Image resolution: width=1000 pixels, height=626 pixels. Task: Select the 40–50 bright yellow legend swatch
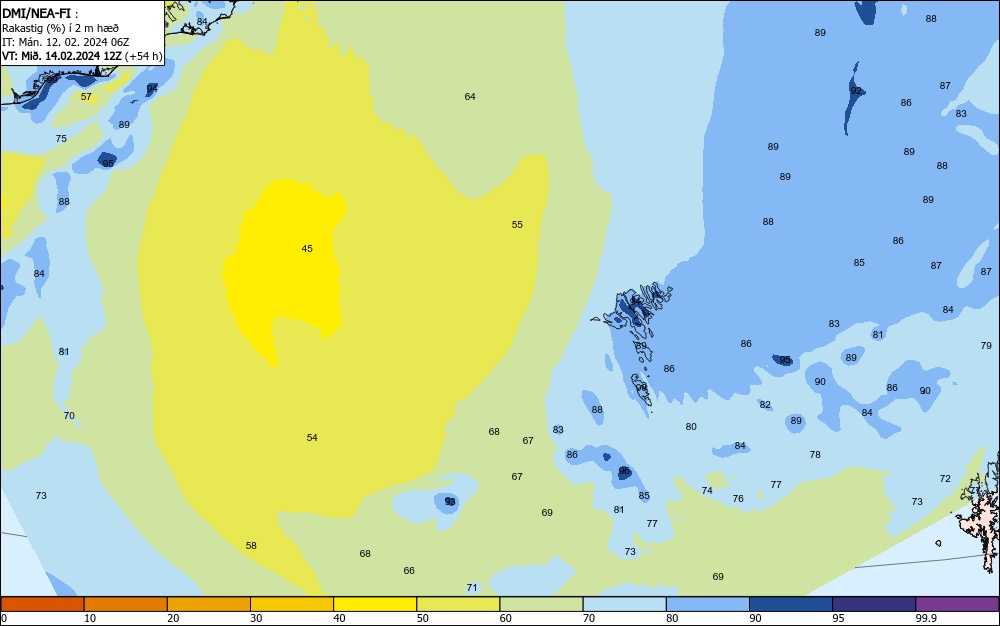tap(375, 604)
